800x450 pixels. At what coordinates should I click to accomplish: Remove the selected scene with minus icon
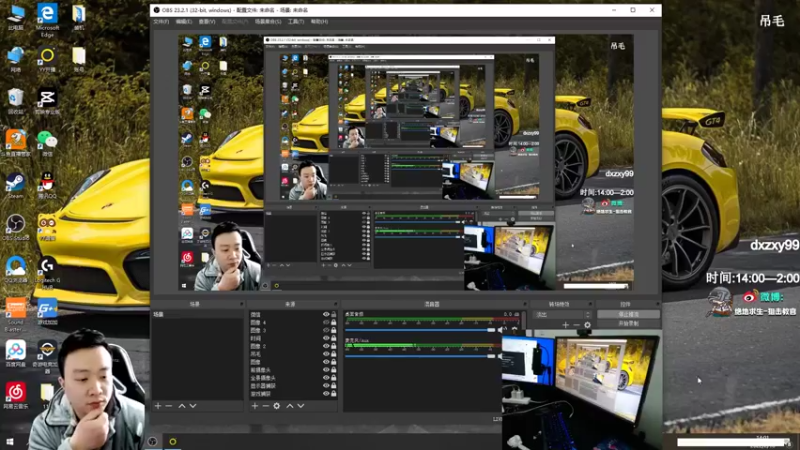(x=169, y=406)
